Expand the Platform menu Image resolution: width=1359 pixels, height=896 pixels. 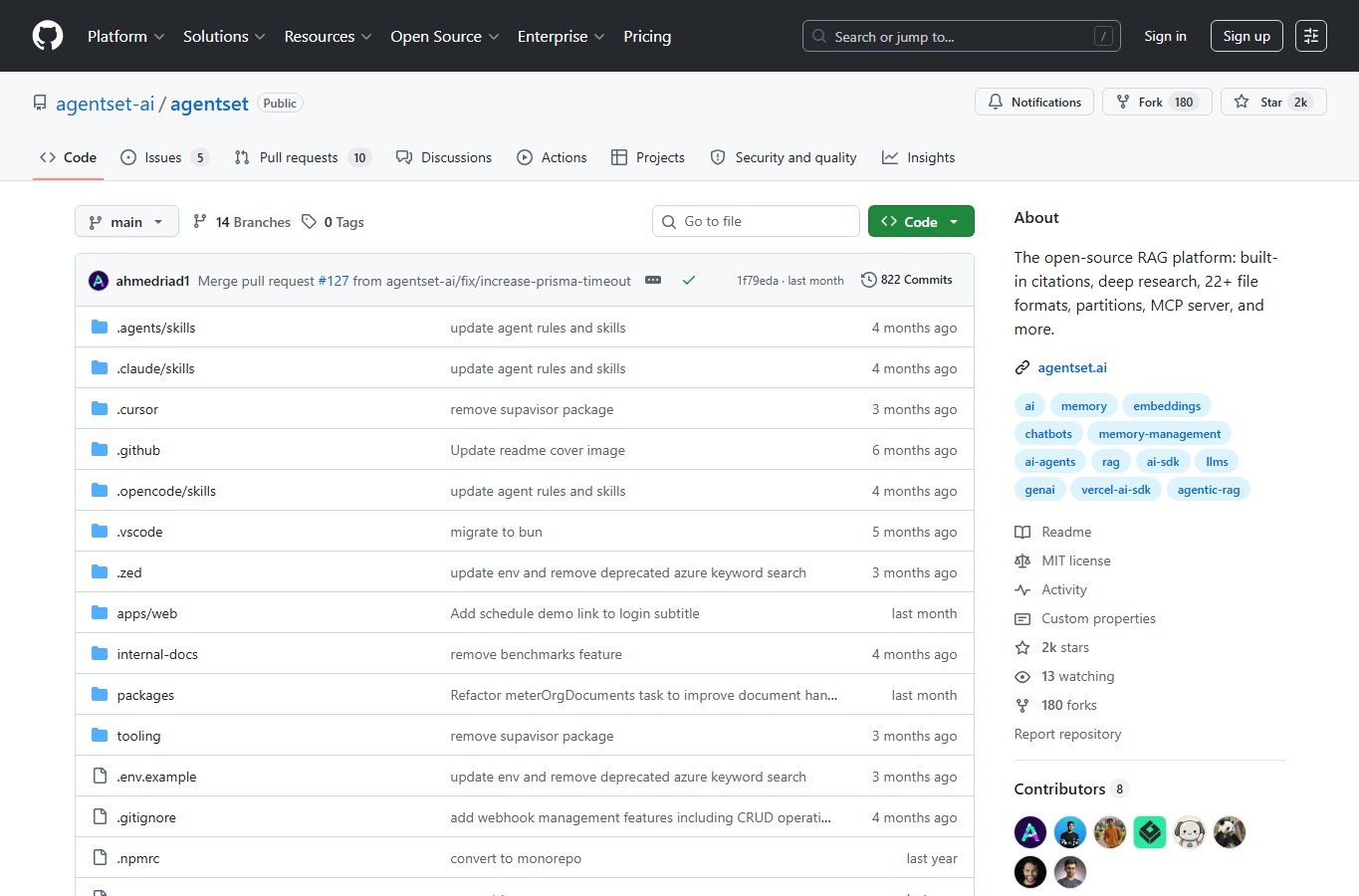point(125,36)
